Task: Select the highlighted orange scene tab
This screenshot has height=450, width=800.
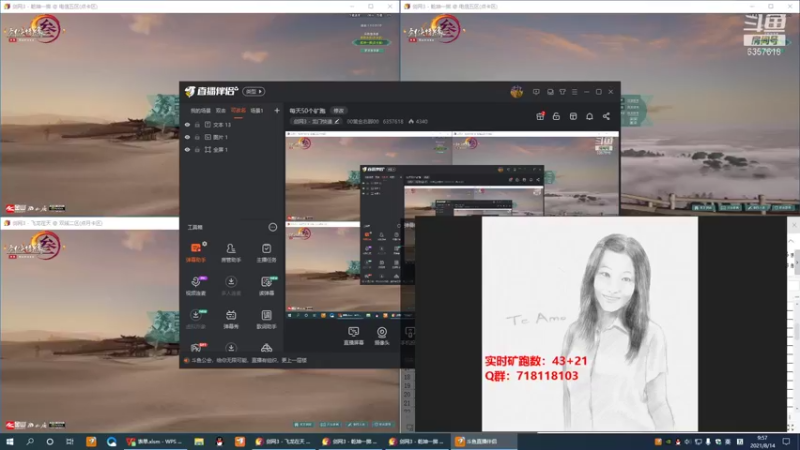Action: tap(238, 110)
